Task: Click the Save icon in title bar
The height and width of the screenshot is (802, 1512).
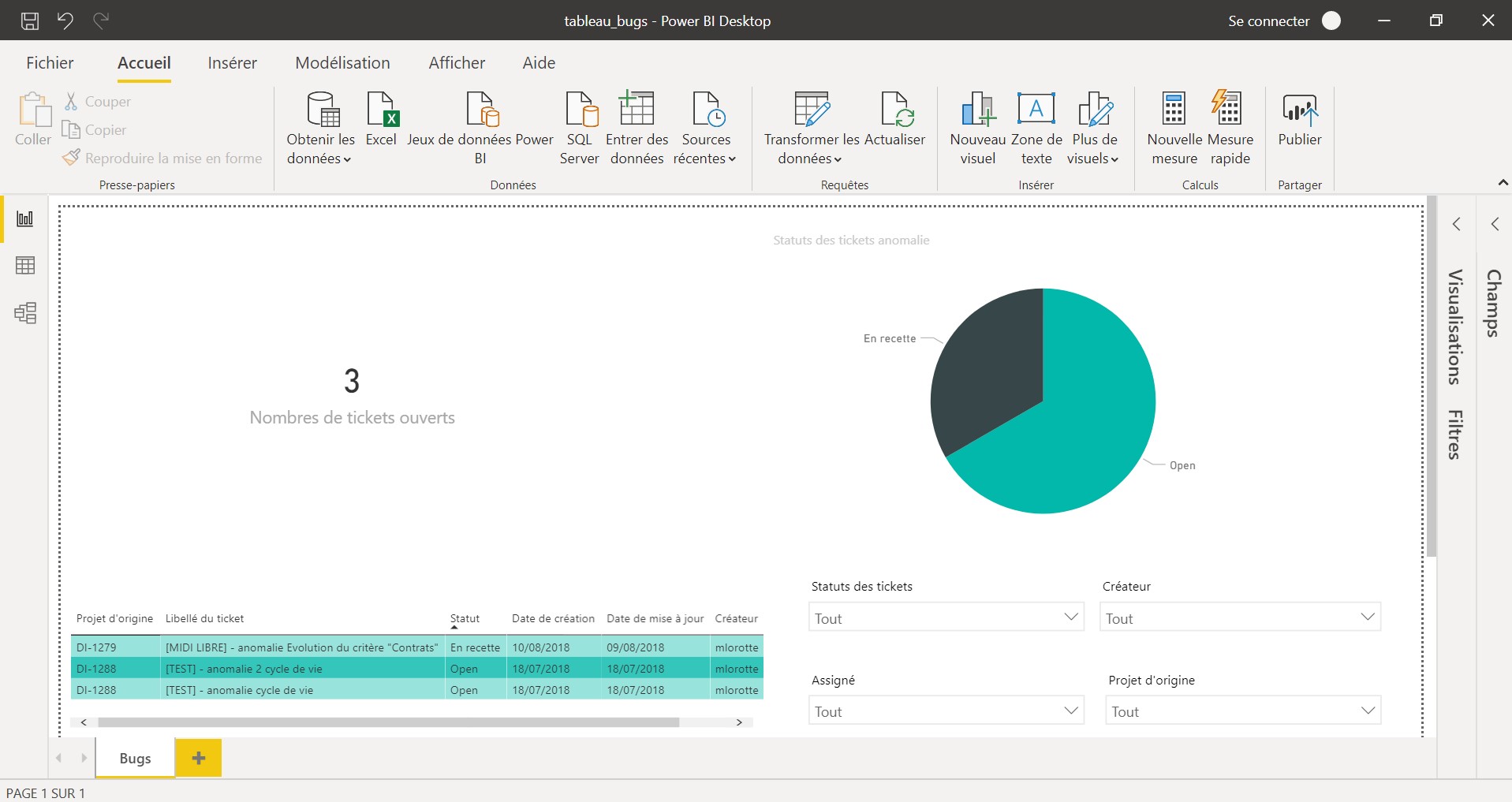Action: coord(29,21)
